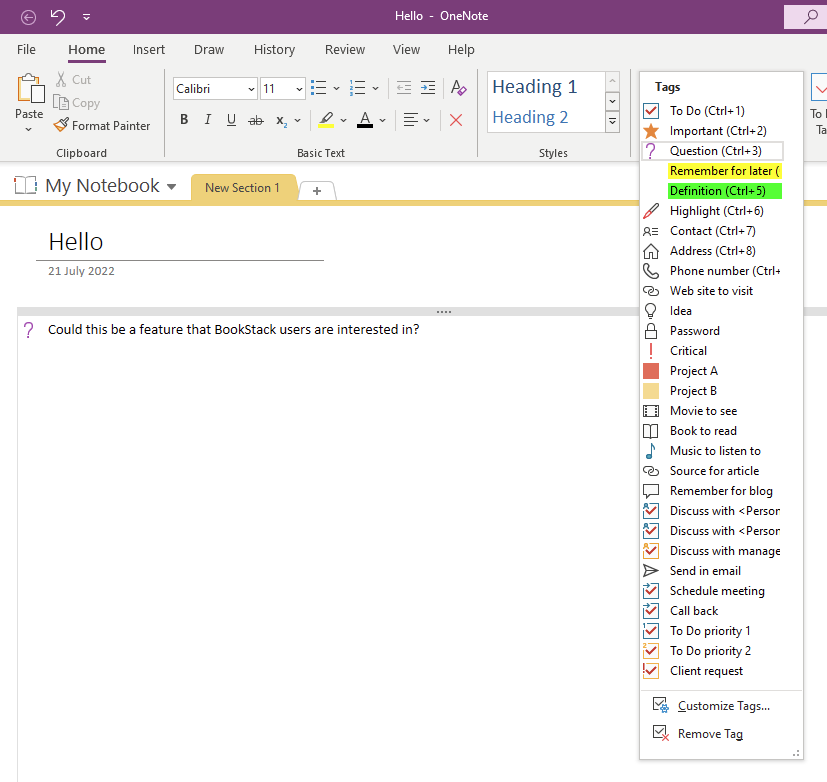Apply the Highlight pen tag
The width and height of the screenshot is (827, 782).
tap(713, 211)
